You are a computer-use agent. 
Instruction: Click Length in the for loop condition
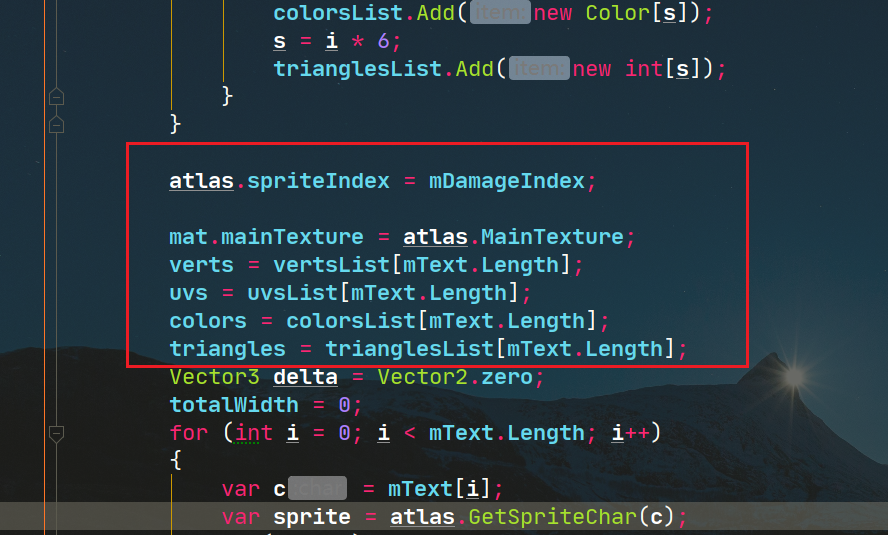[545, 433]
